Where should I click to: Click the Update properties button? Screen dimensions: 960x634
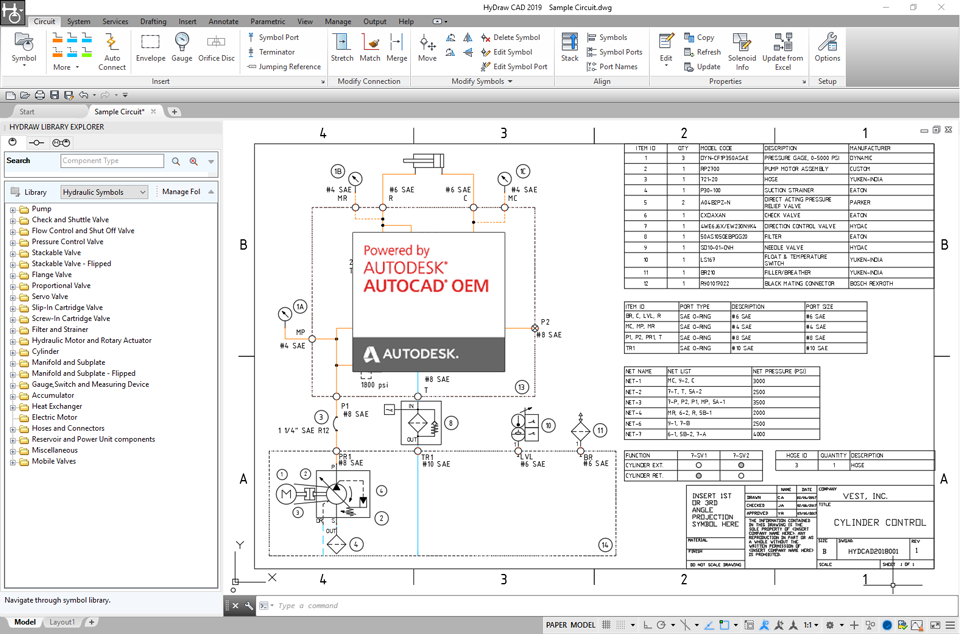(702, 67)
